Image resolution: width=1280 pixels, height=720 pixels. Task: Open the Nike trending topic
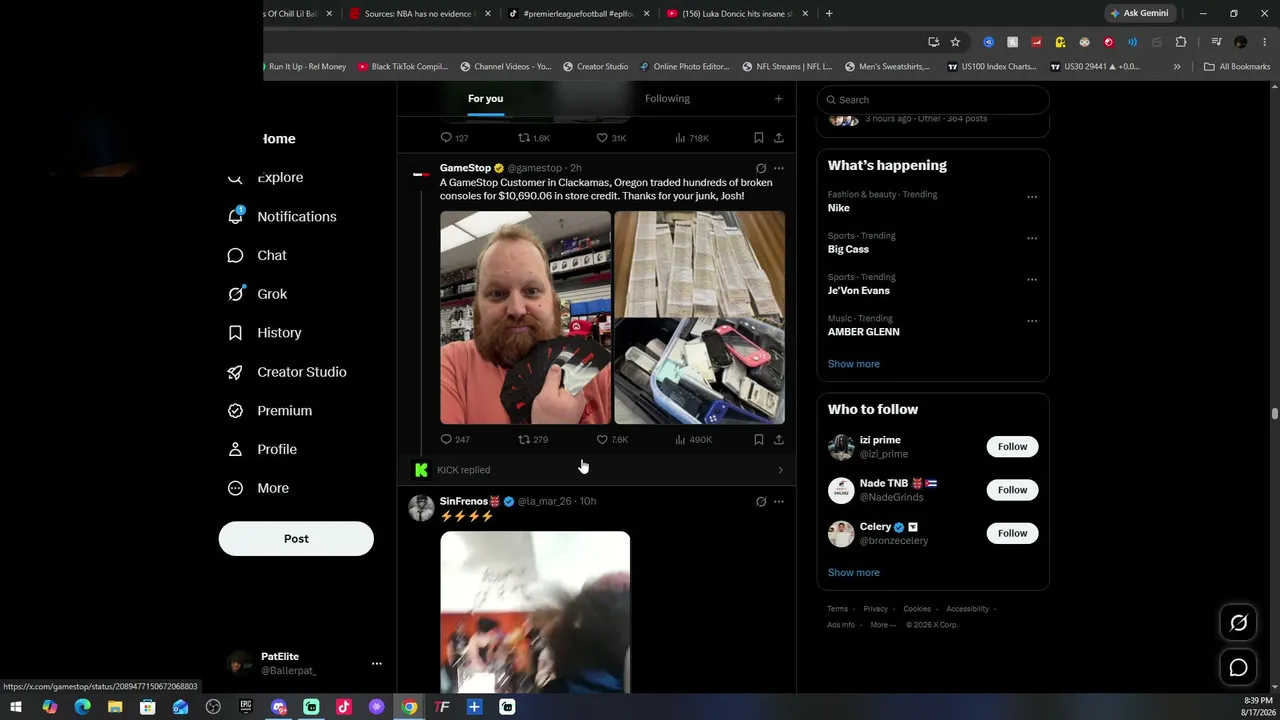pos(839,208)
